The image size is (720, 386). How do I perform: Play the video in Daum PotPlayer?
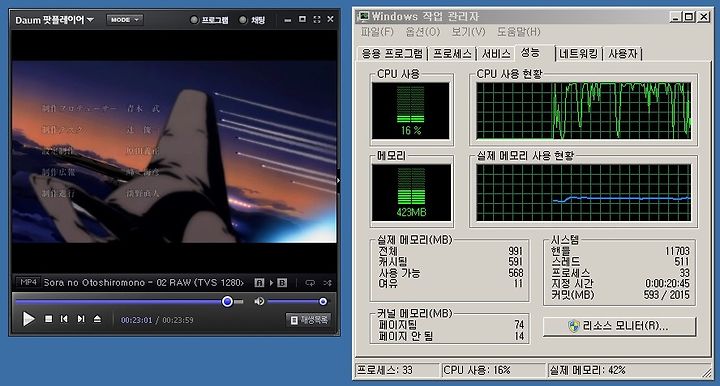[x=28, y=319]
